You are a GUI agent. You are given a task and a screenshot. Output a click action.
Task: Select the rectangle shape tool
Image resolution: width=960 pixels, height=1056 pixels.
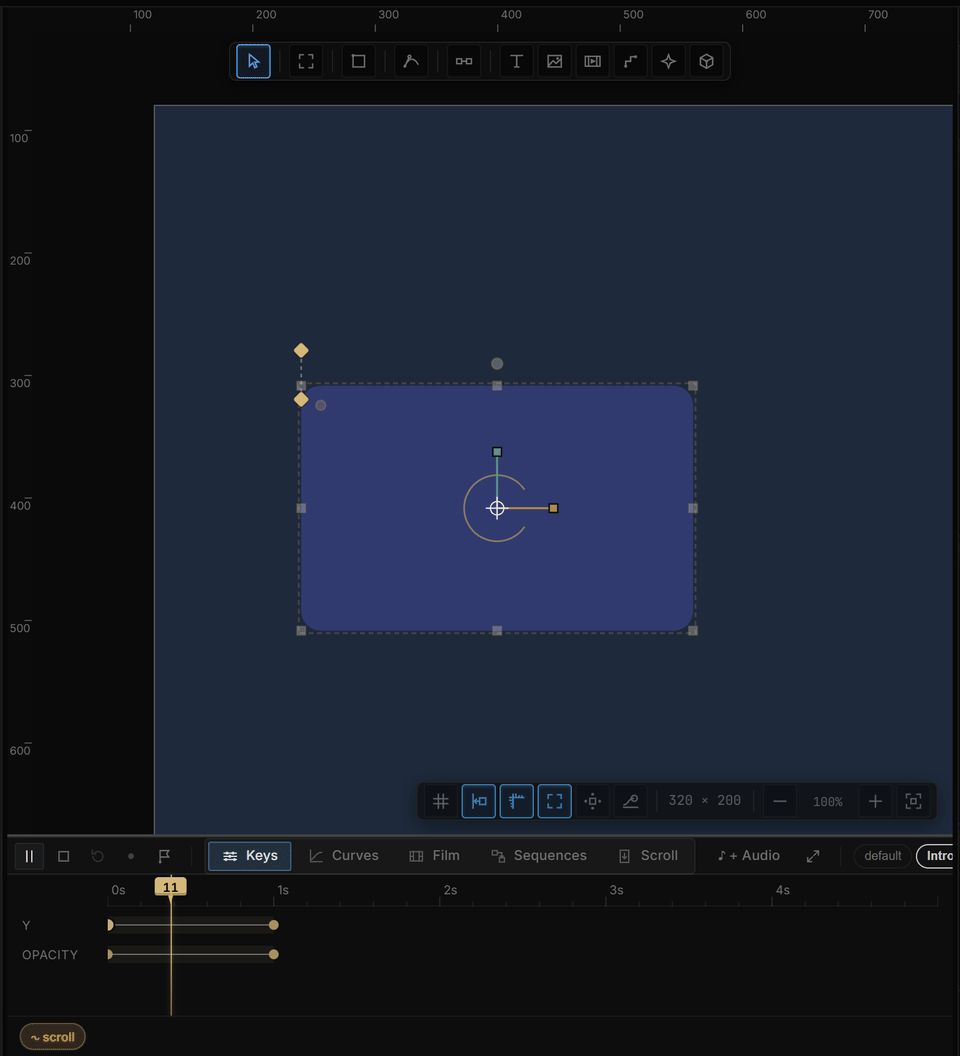tap(358, 61)
